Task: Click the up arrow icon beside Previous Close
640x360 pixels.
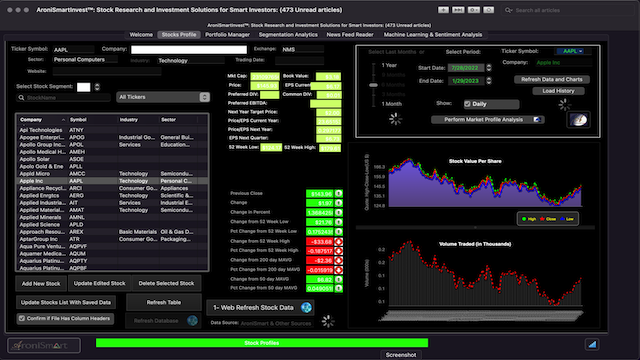Action: click(338, 193)
